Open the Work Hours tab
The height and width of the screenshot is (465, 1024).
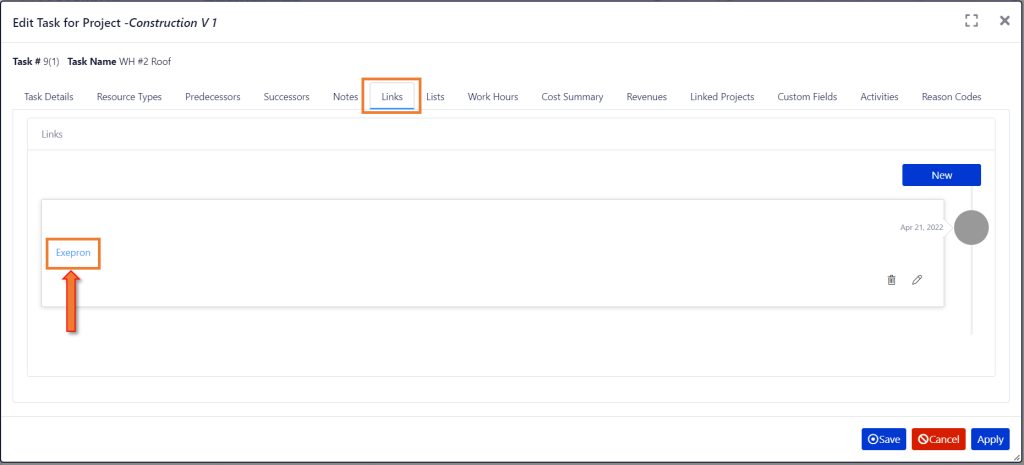[493, 97]
